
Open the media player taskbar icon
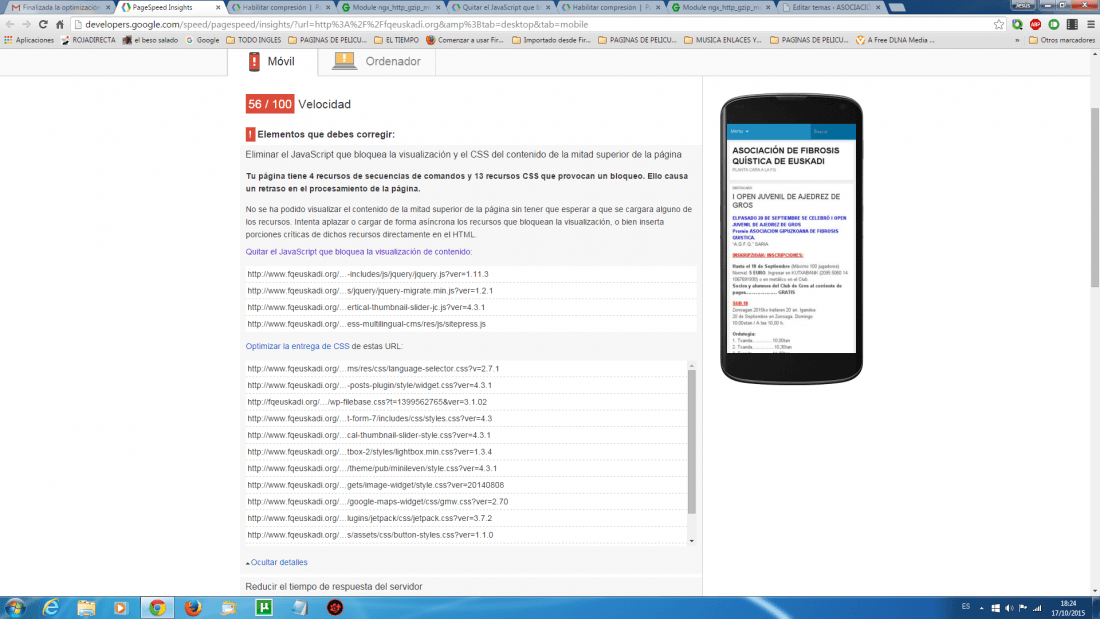pos(121,608)
